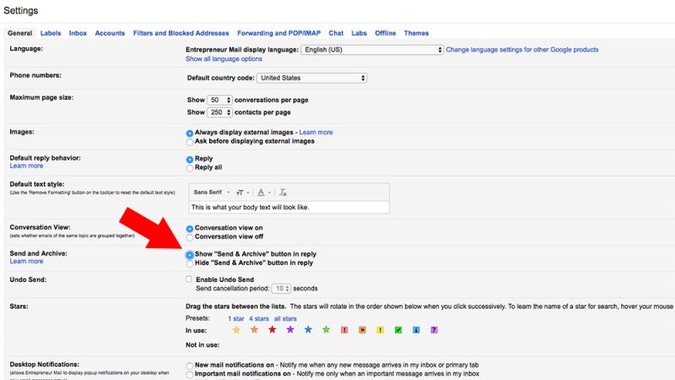Click Learn more under Send and Archive
This screenshot has width=675, height=380.
[x=26, y=261]
